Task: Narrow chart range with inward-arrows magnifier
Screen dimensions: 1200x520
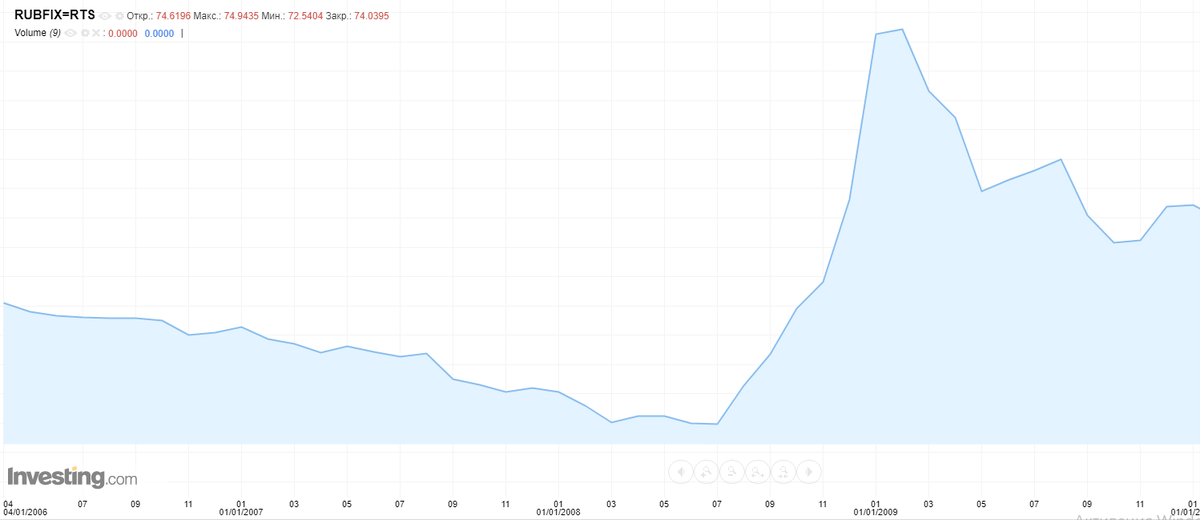Action: pyautogui.click(x=783, y=471)
